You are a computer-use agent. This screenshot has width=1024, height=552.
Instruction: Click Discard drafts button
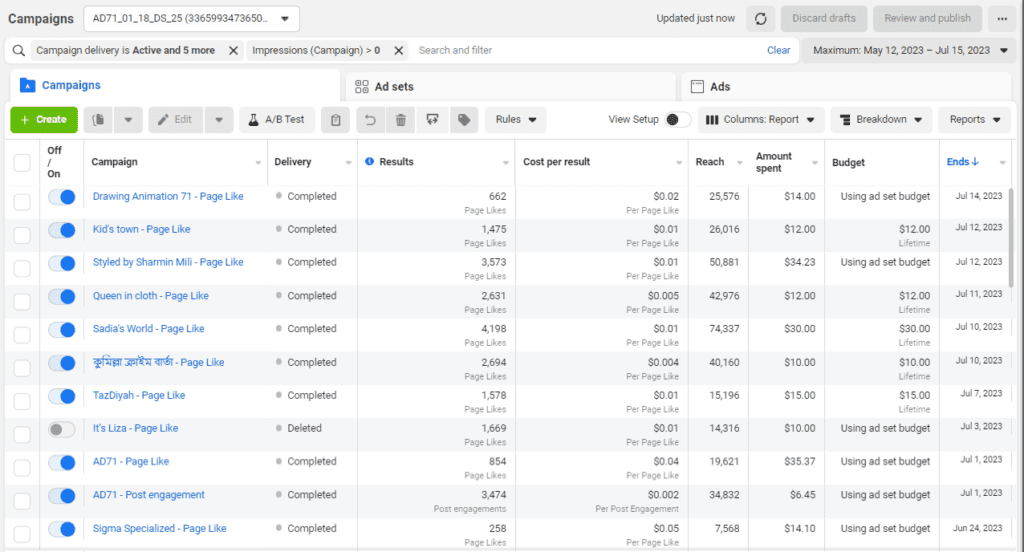point(824,19)
